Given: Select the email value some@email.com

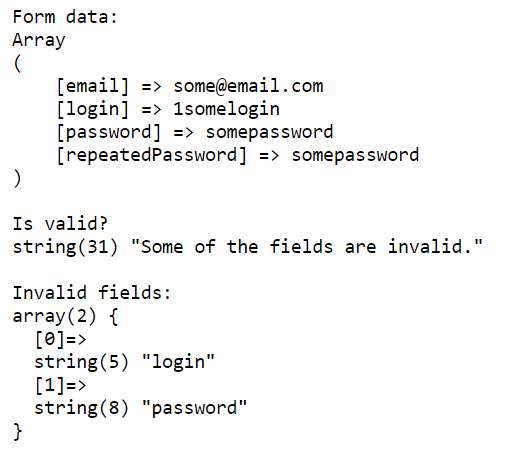Looking at the screenshot, I should [248, 86].
